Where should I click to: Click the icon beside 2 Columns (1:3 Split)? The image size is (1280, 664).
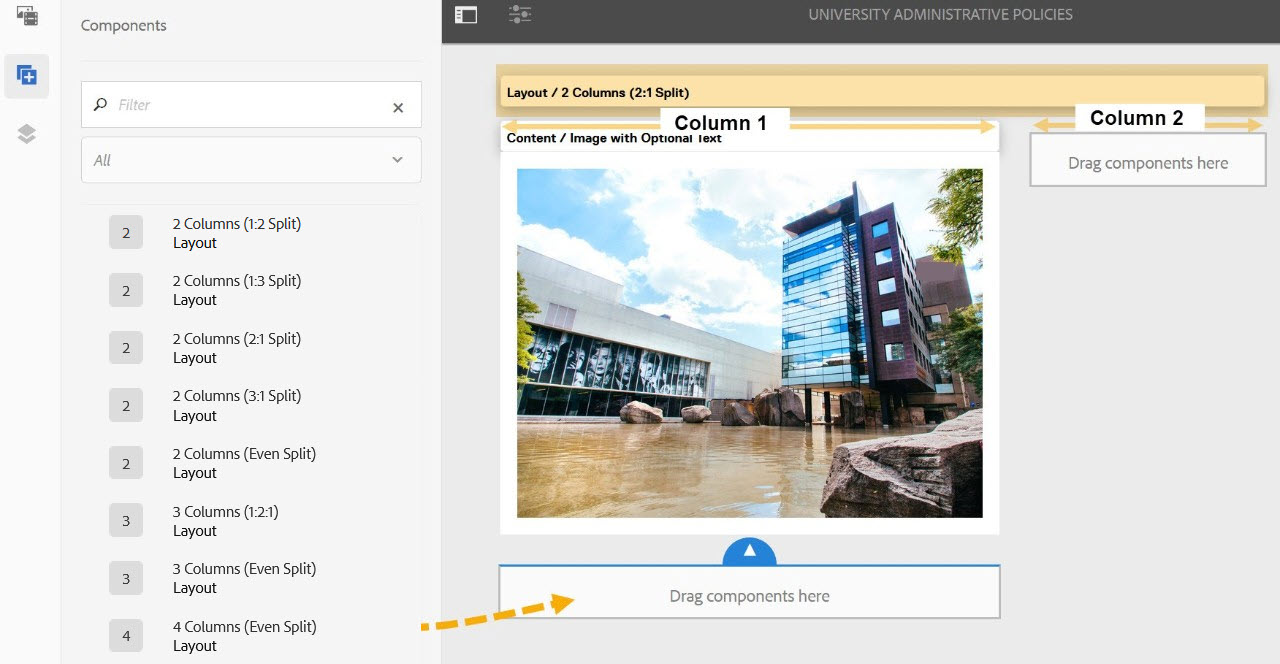(126, 291)
